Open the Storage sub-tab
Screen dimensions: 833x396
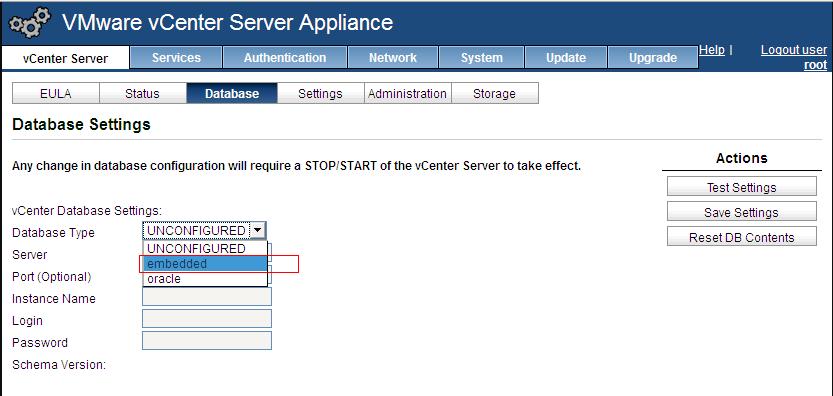click(495, 94)
